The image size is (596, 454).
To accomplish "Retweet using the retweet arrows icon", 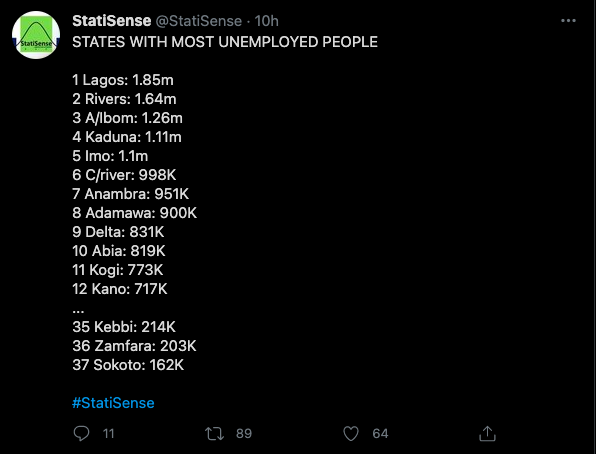I will [214, 433].
